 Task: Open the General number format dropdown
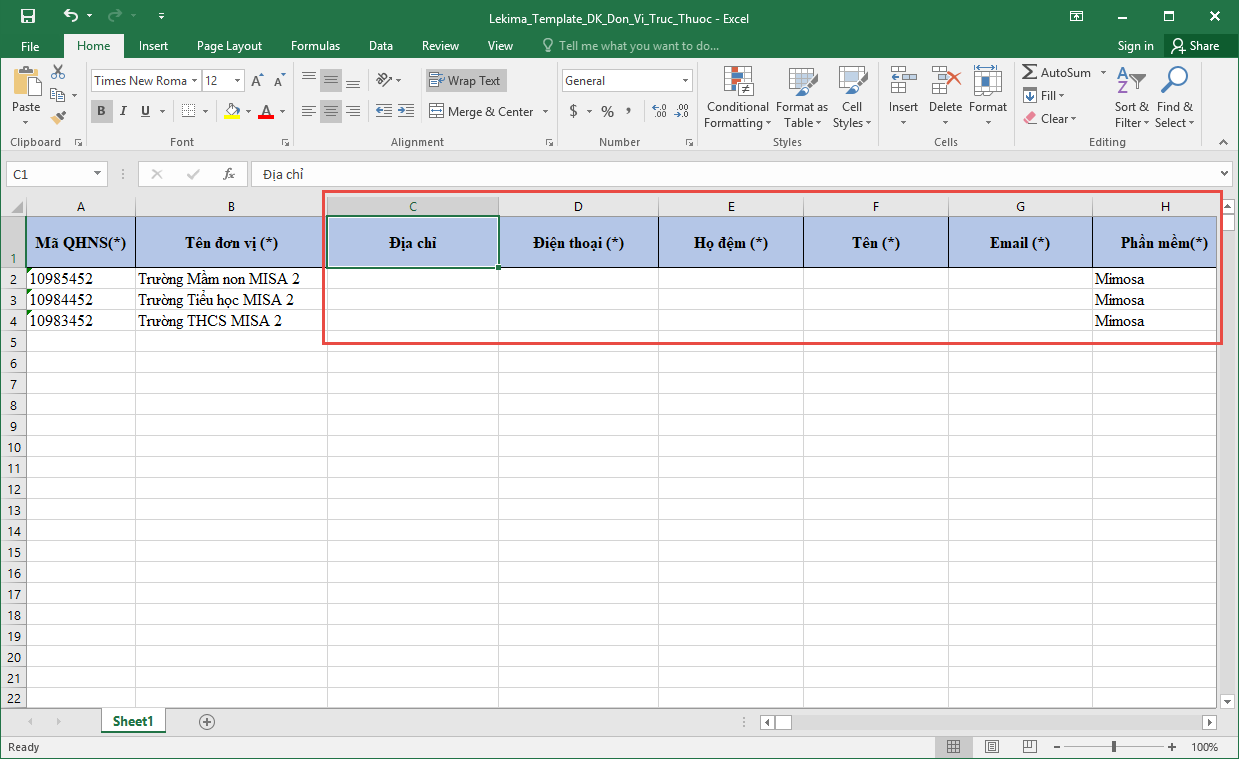click(686, 81)
